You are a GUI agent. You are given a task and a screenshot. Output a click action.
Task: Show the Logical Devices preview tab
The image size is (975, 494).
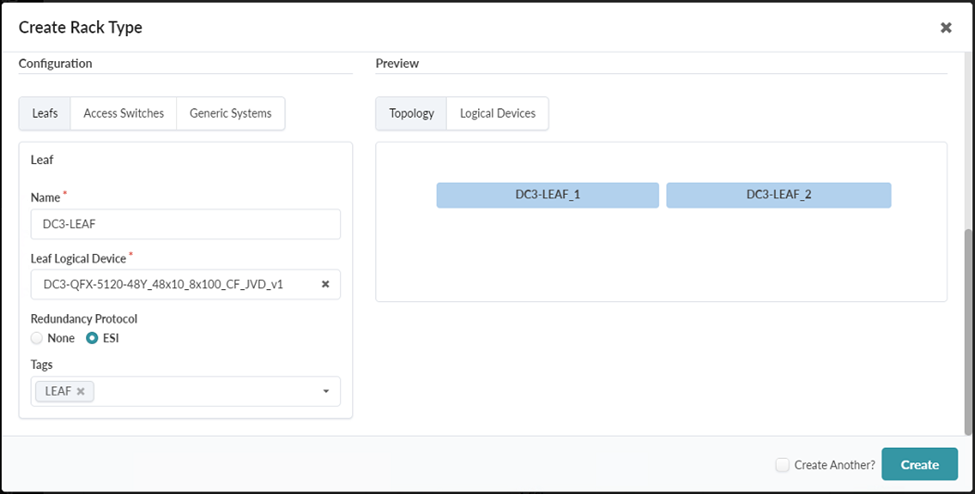(497, 113)
